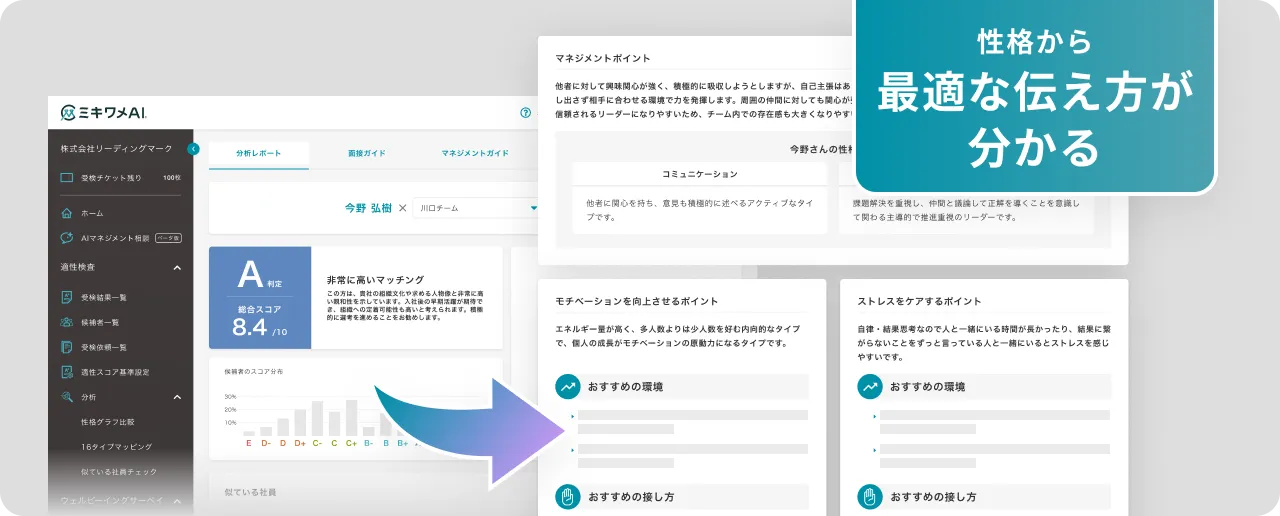Click the 候補者一覧 people icon
The height and width of the screenshot is (516, 1280).
67,322
